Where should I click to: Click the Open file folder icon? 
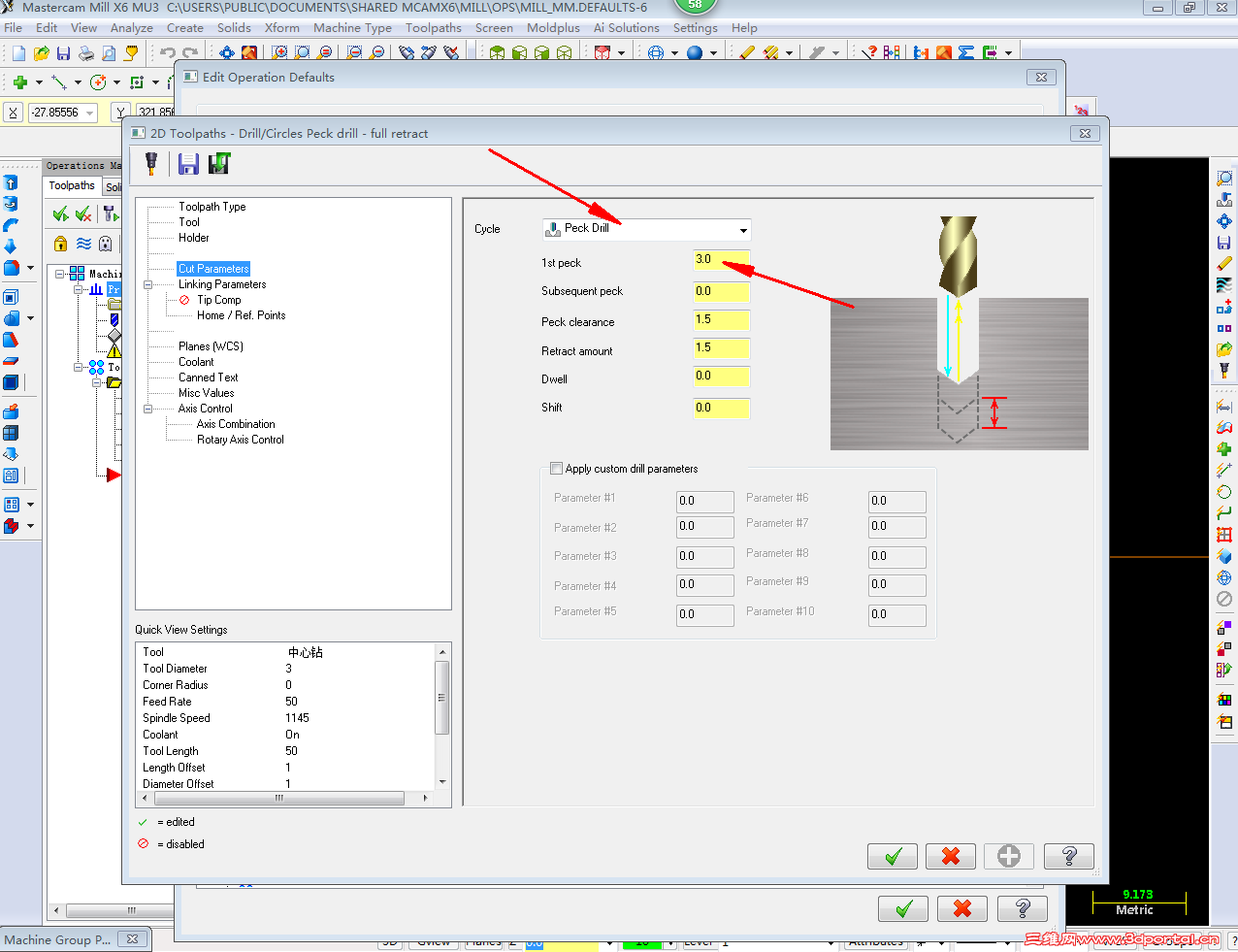(42, 52)
